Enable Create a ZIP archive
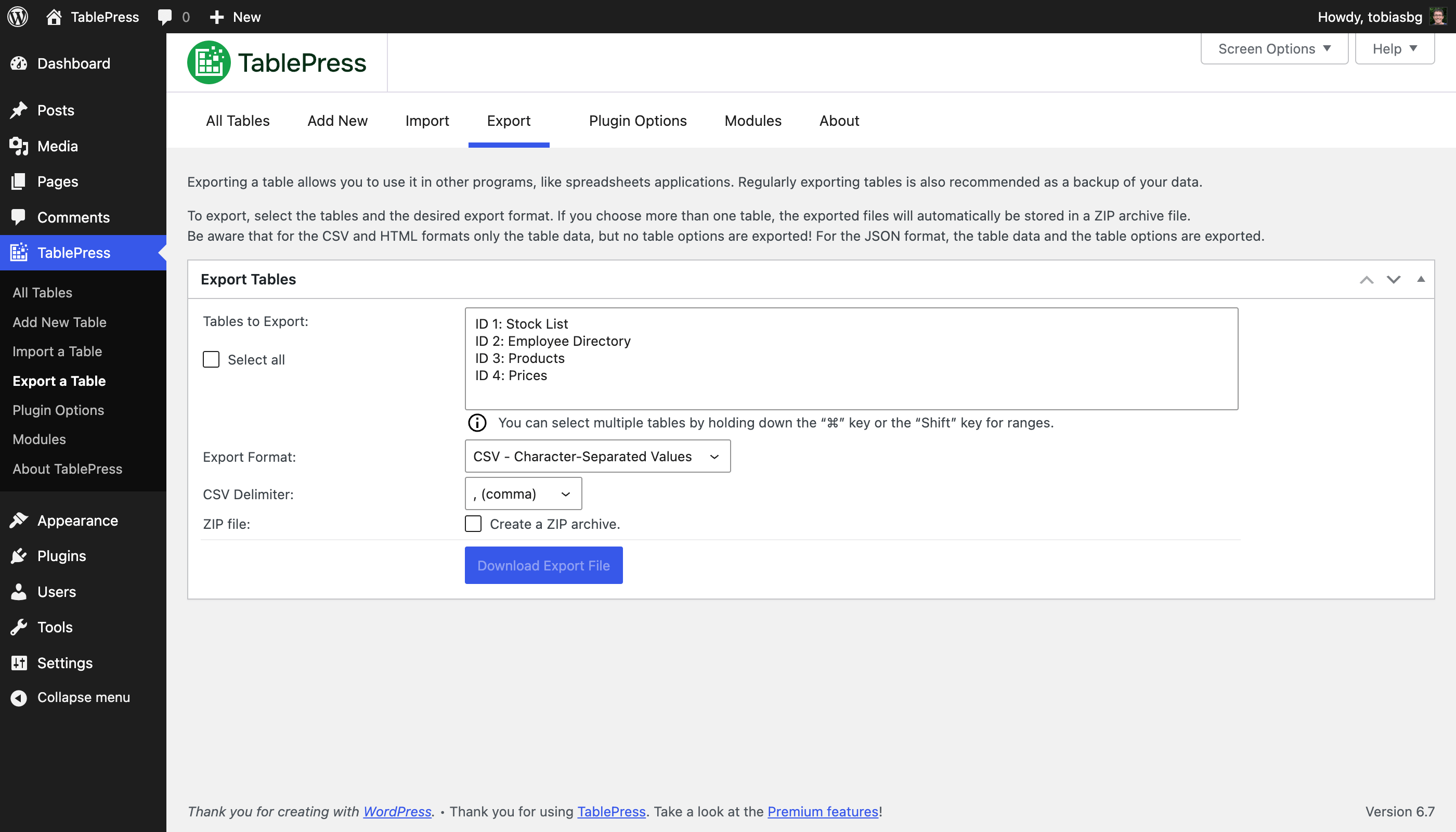 tap(473, 524)
